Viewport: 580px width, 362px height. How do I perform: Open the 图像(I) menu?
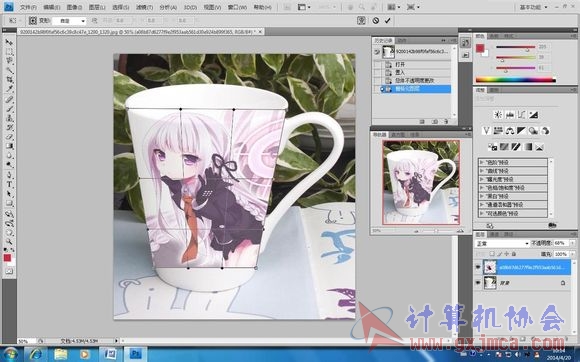coord(74,7)
